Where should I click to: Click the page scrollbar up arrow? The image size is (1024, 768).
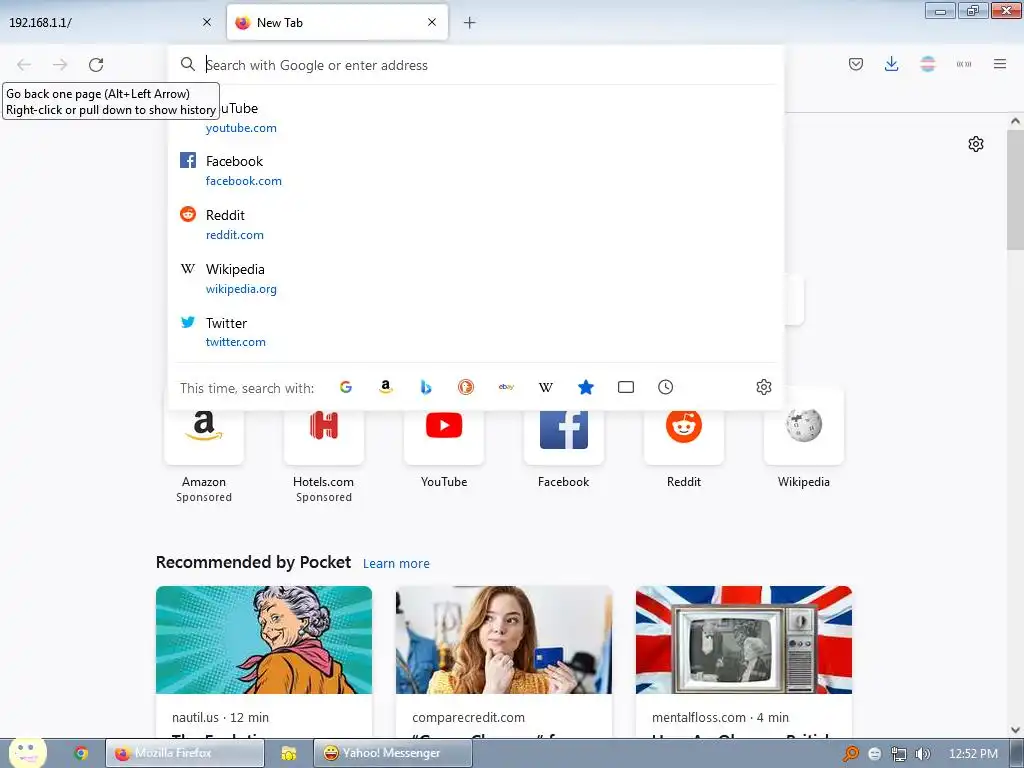[x=1015, y=121]
